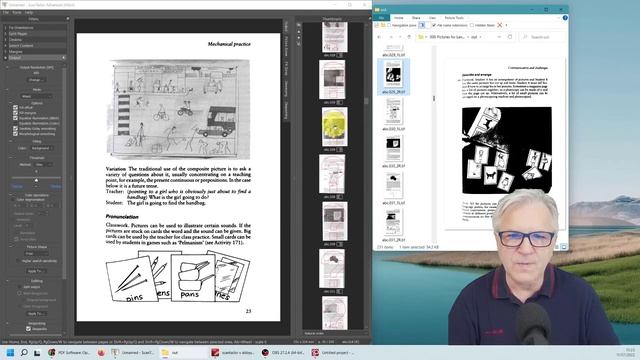Click Apply To under Picture Shape

tap(36, 271)
